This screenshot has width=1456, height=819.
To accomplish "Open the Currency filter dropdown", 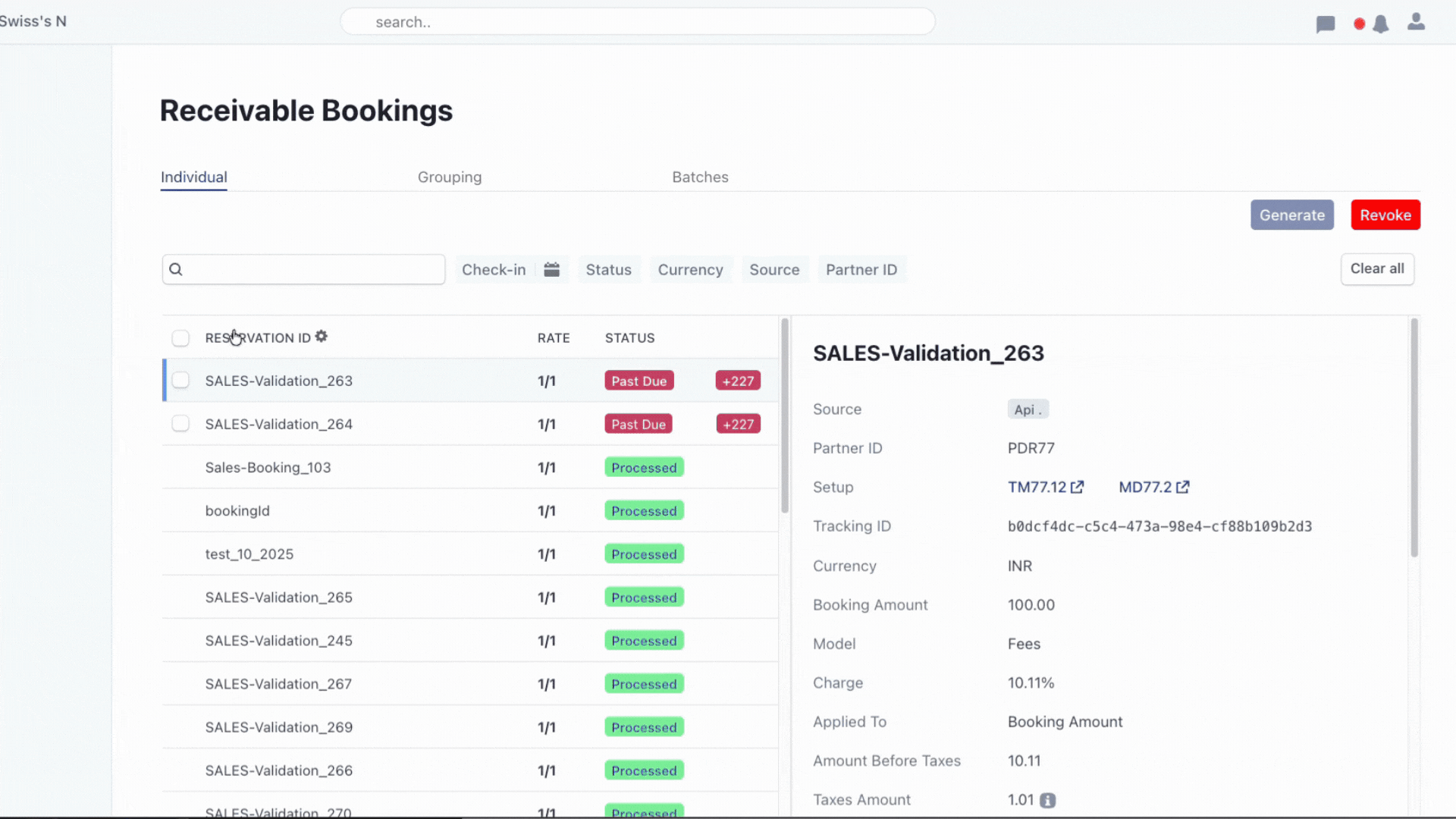I will [x=690, y=270].
